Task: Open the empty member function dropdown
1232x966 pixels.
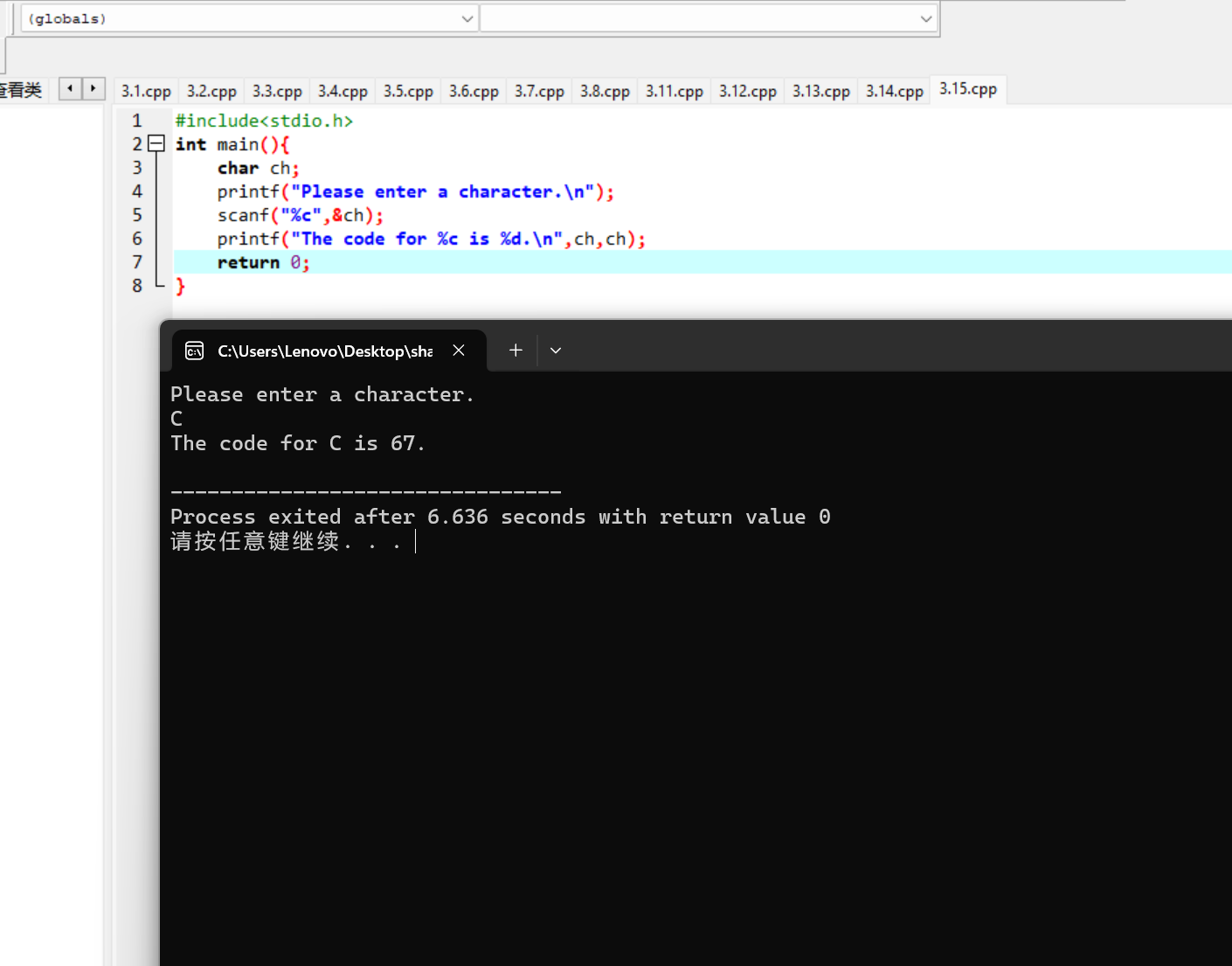Action: coord(709,18)
